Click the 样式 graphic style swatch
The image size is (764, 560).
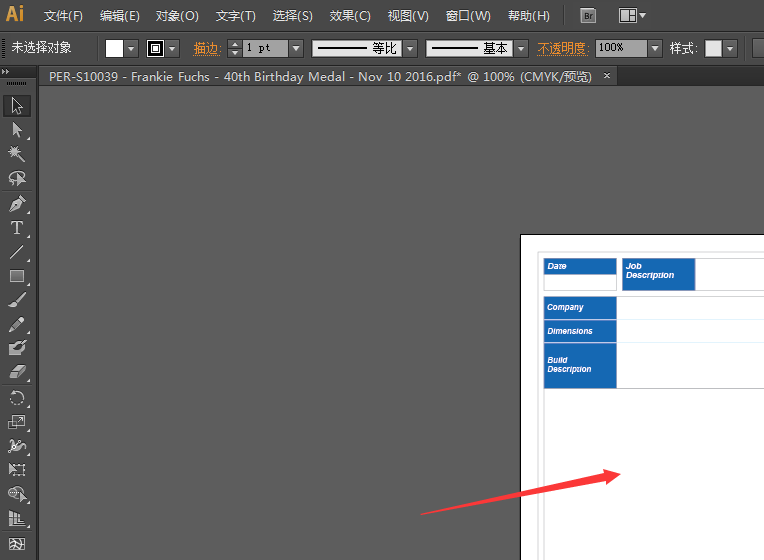713,49
